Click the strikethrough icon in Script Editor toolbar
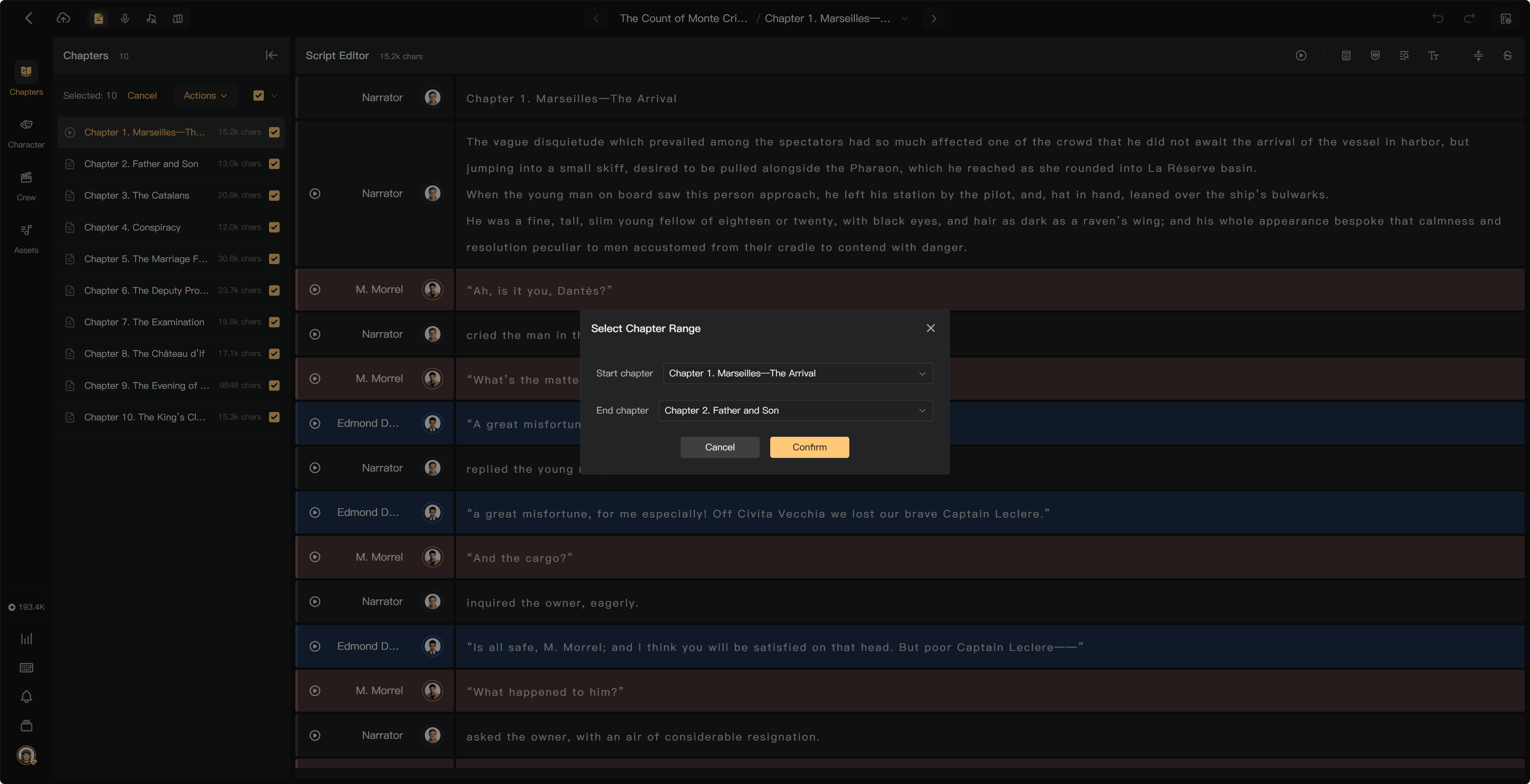 1508,55
